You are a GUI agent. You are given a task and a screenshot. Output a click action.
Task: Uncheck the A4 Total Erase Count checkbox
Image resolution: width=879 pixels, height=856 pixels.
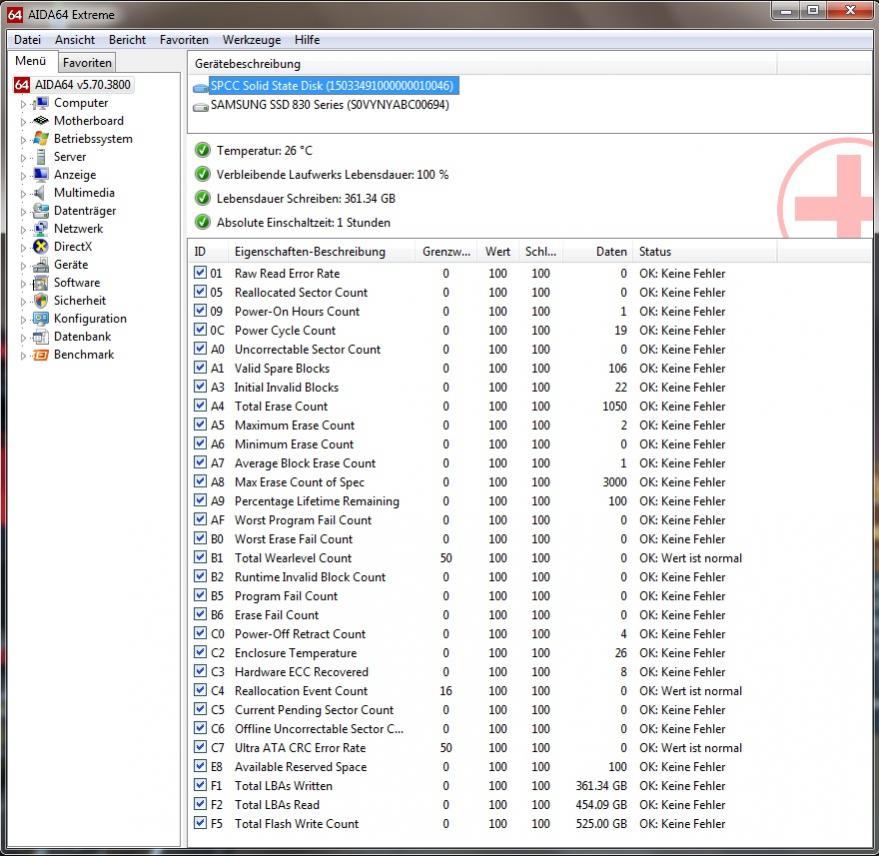(200, 405)
